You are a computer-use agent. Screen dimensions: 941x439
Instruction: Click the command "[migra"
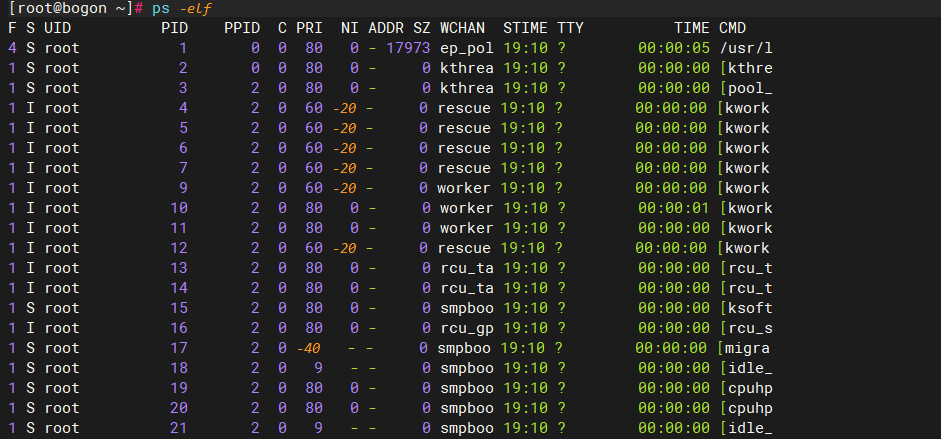tap(743, 348)
